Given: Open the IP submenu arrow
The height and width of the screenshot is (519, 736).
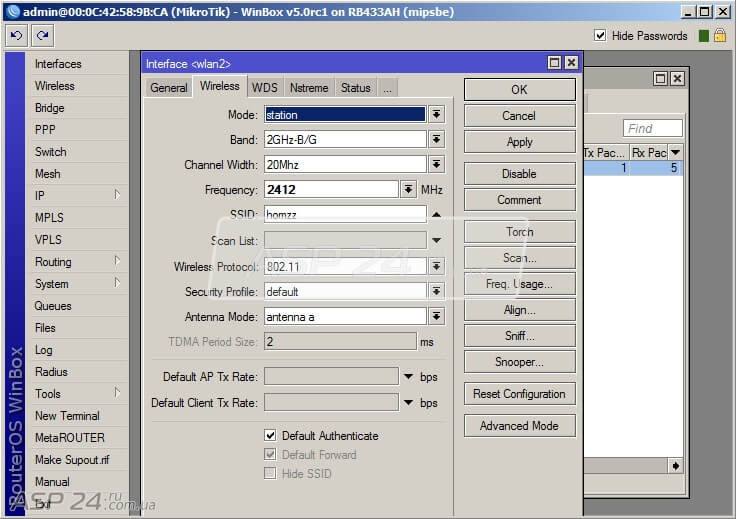Looking at the screenshot, I should pyautogui.click(x=117, y=195).
